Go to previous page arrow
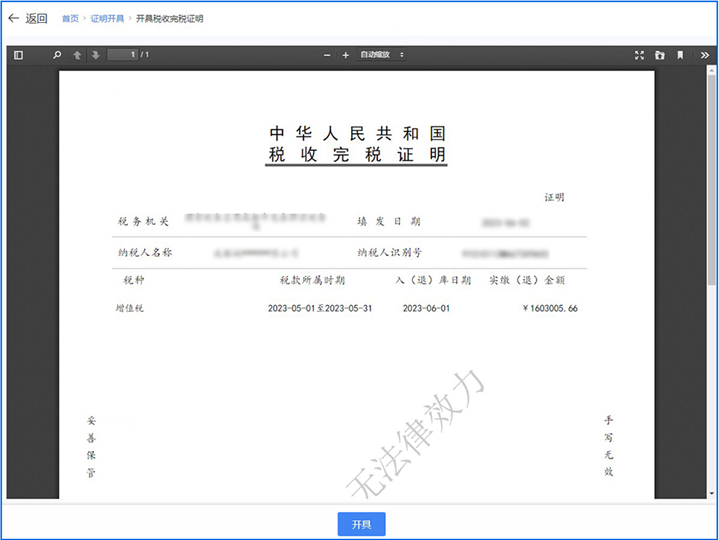This screenshot has width=719, height=540. [77, 55]
